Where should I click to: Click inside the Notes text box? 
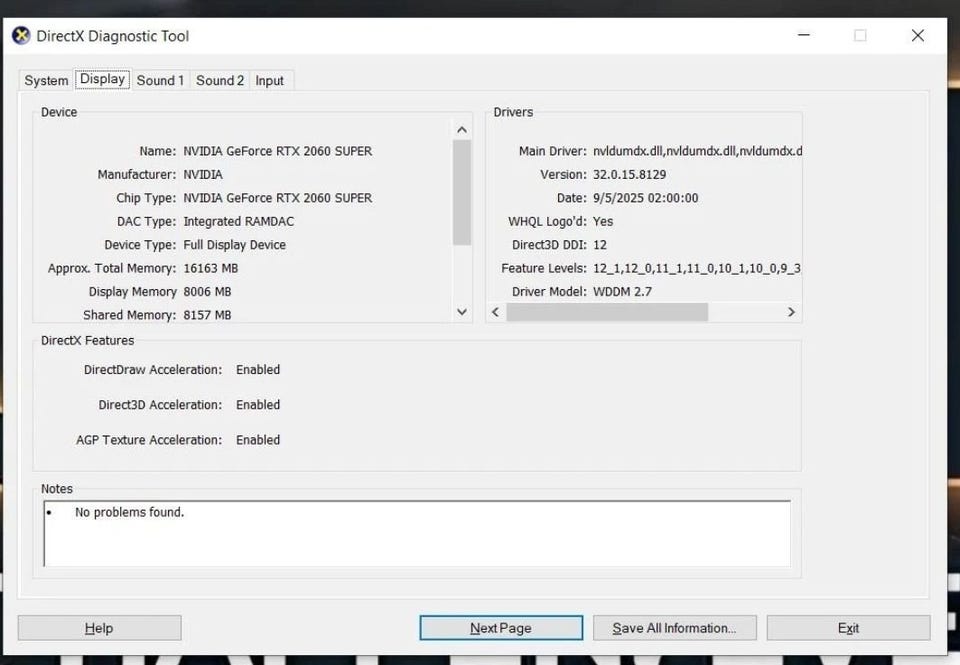click(418, 533)
